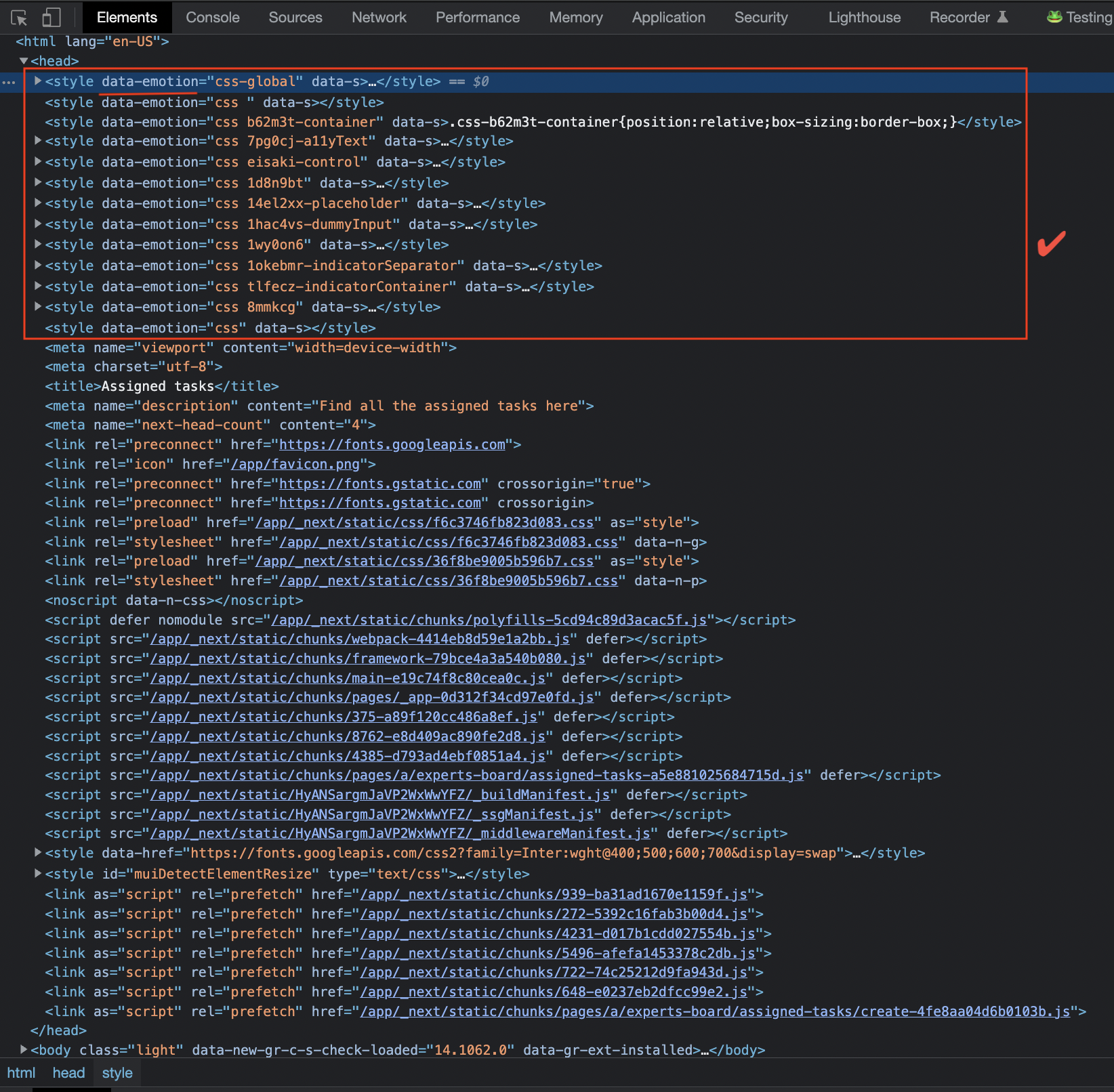
Task: Toggle the device toolbar icon
Action: click(51, 17)
